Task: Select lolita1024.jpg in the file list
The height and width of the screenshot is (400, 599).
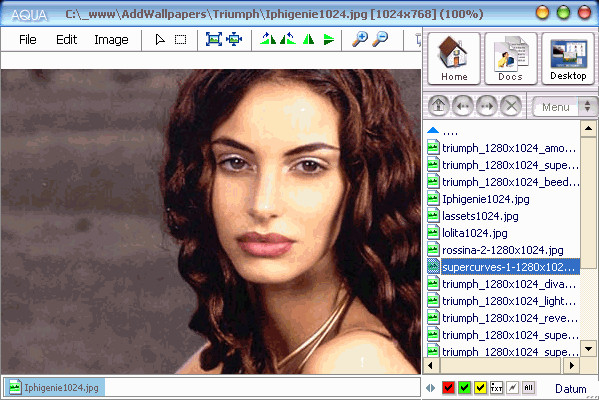Action: (475, 233)
